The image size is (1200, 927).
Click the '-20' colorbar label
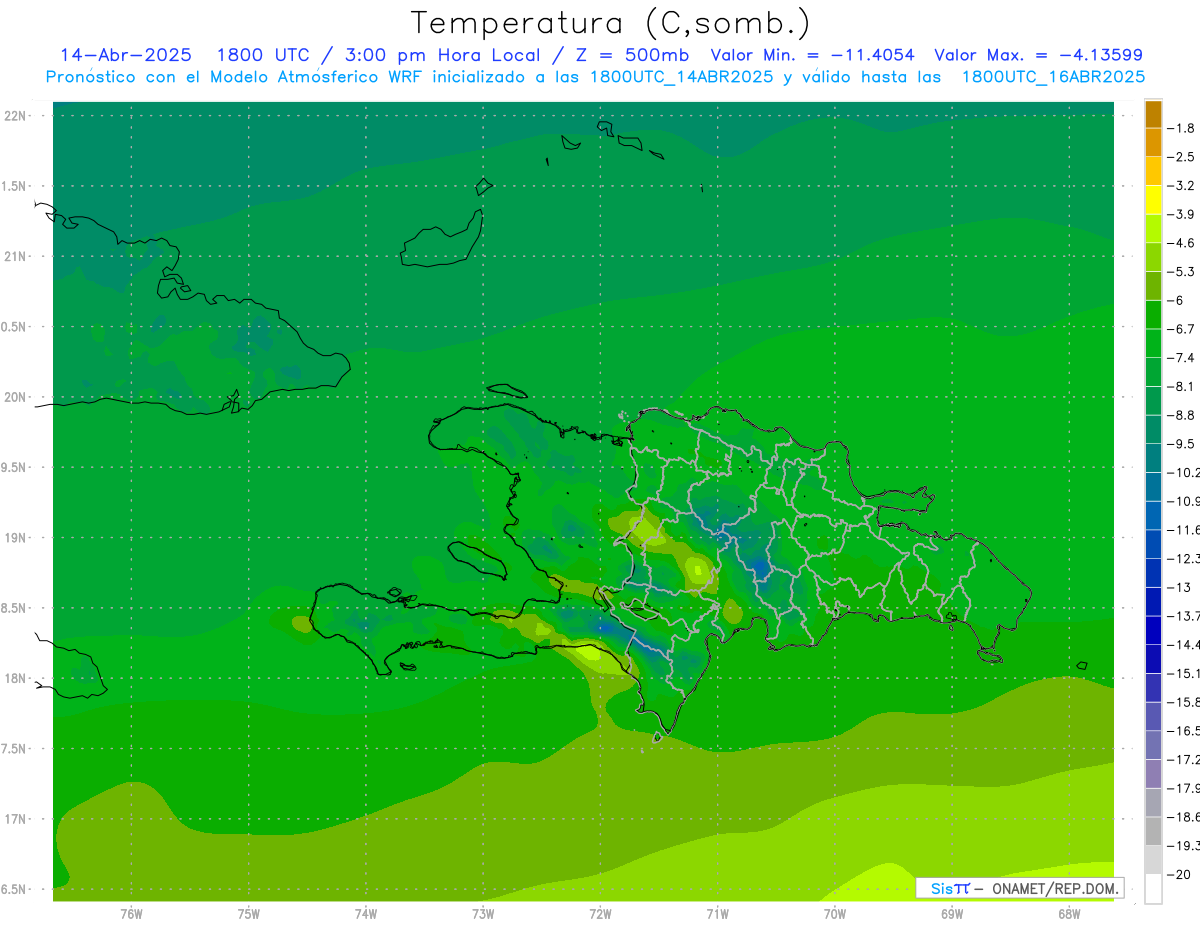pos(1179,874)
